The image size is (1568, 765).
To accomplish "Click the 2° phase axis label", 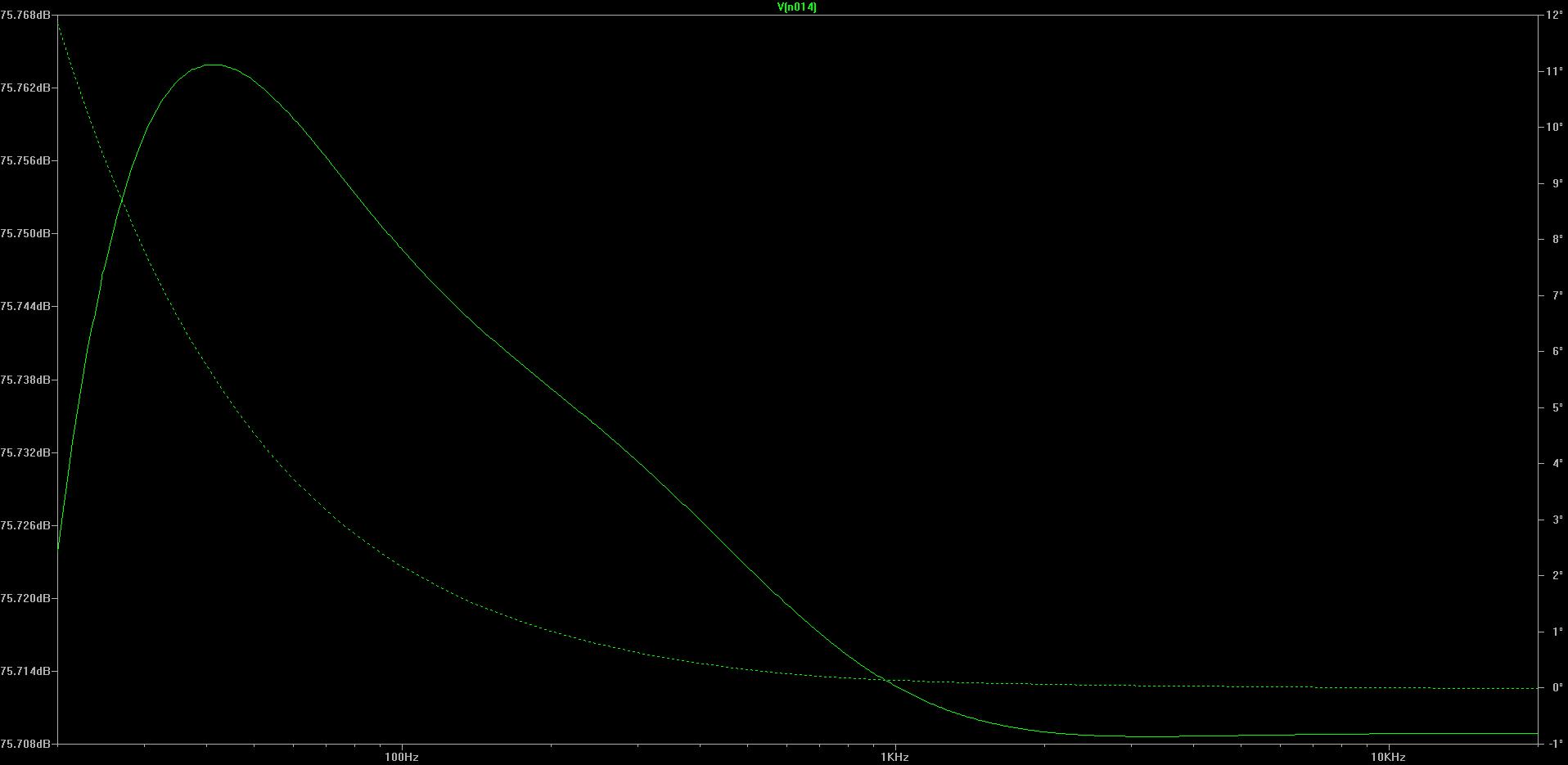I will [x=1557, y=575].
